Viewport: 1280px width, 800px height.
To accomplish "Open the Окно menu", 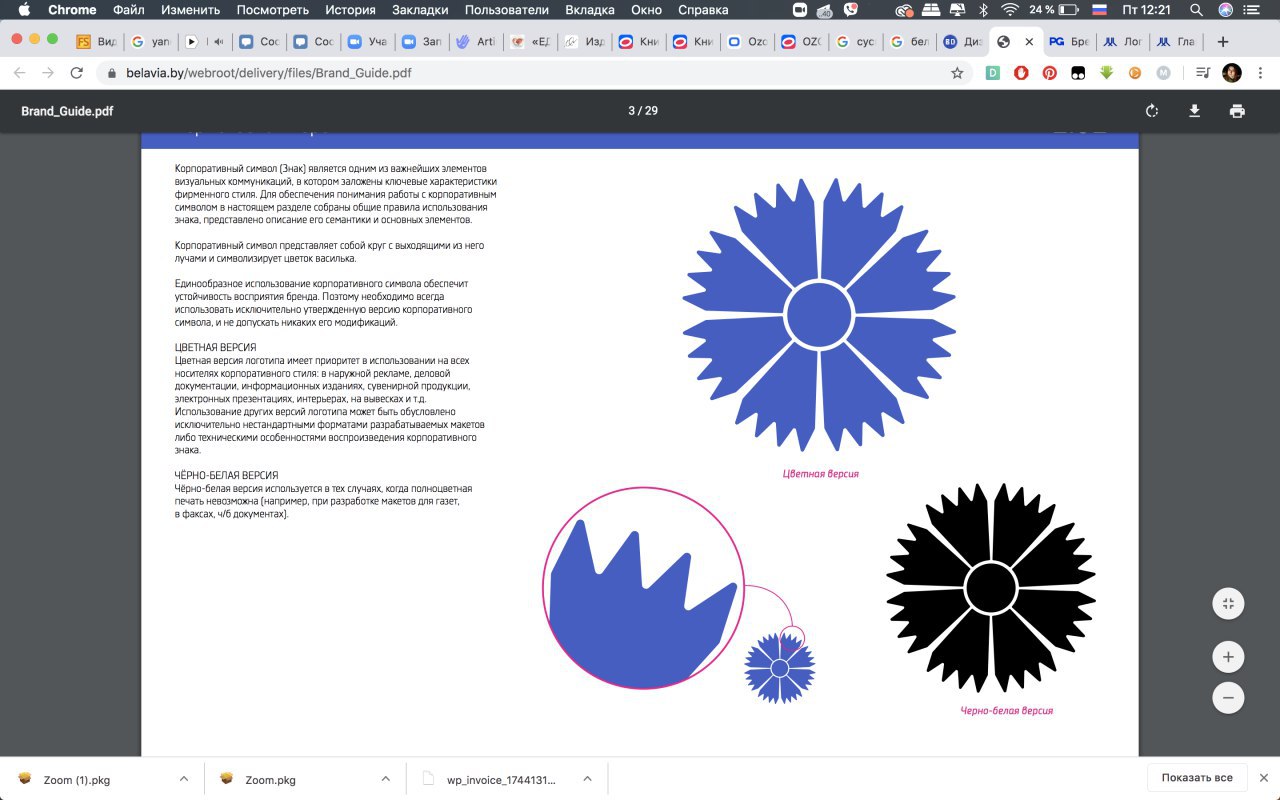I will tap(647, 10).
